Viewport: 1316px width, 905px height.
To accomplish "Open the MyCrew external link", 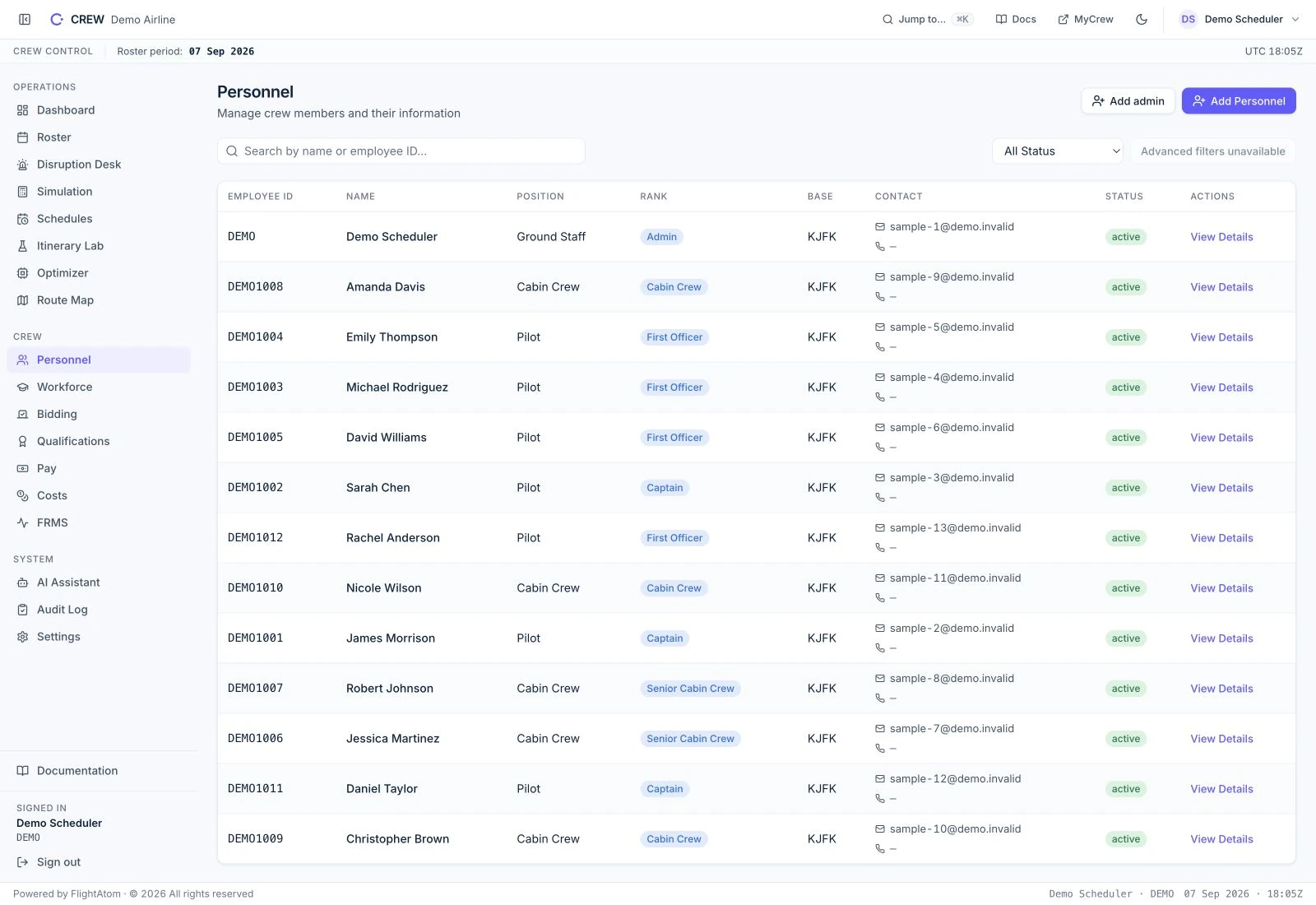I will click(1086, 19).
